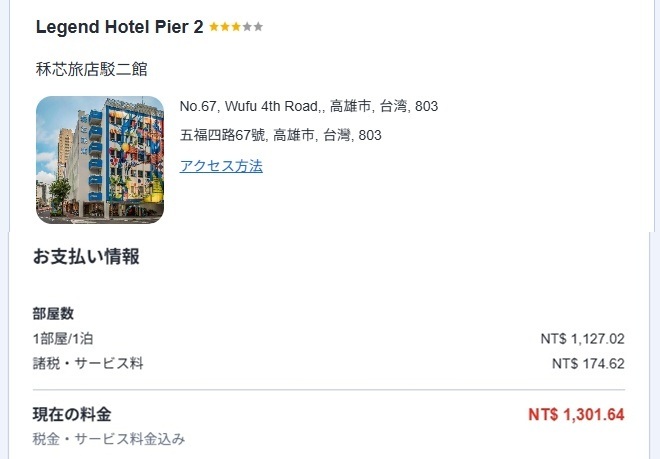Click the second gold star in the rating

coord(225,27)
